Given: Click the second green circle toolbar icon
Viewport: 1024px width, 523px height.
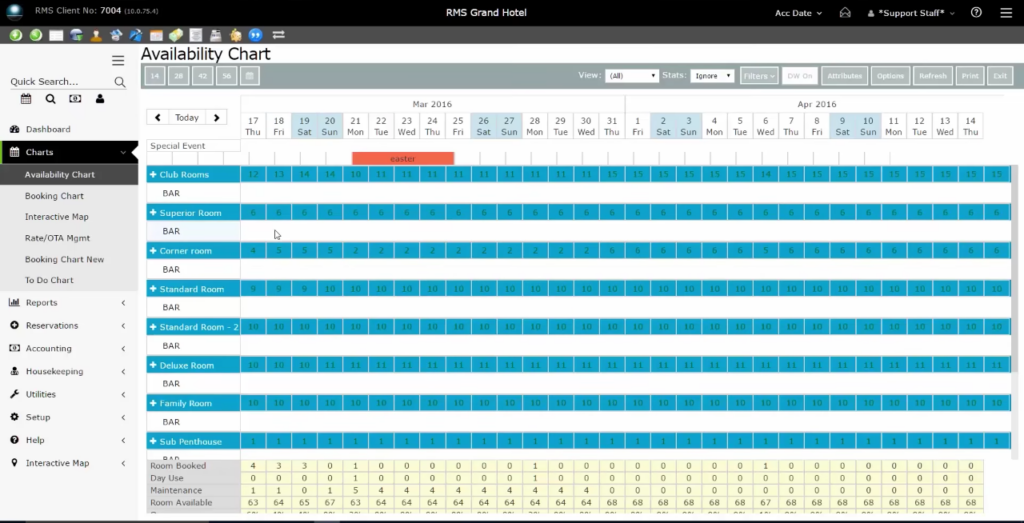Looking at the screenshot, I should 36,35.
